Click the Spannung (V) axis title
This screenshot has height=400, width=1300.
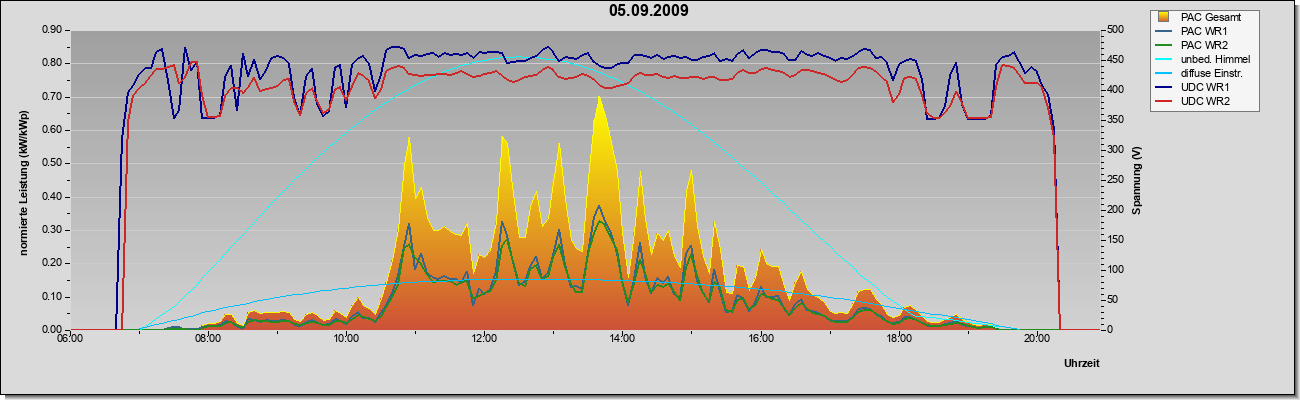pyautogui.click(x=1137, y=180)
